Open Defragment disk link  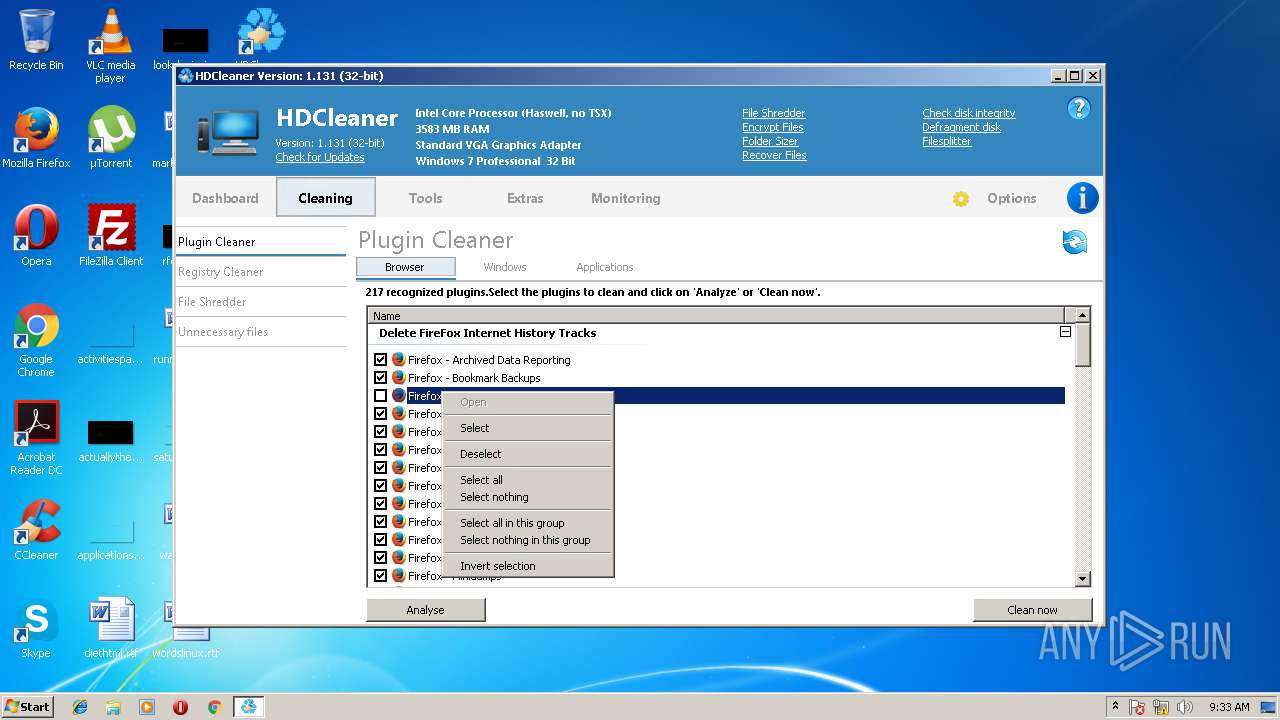coord(961,127)
